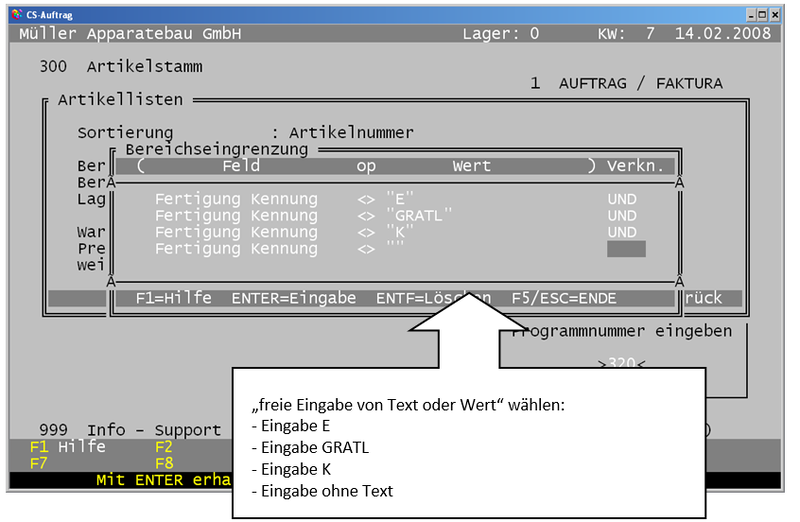Image resolution: width=800 pixels, height=522 pixels.
Task: Choose F5/ESC=ENDE to exit the dialog
Action: pos(563,298)
